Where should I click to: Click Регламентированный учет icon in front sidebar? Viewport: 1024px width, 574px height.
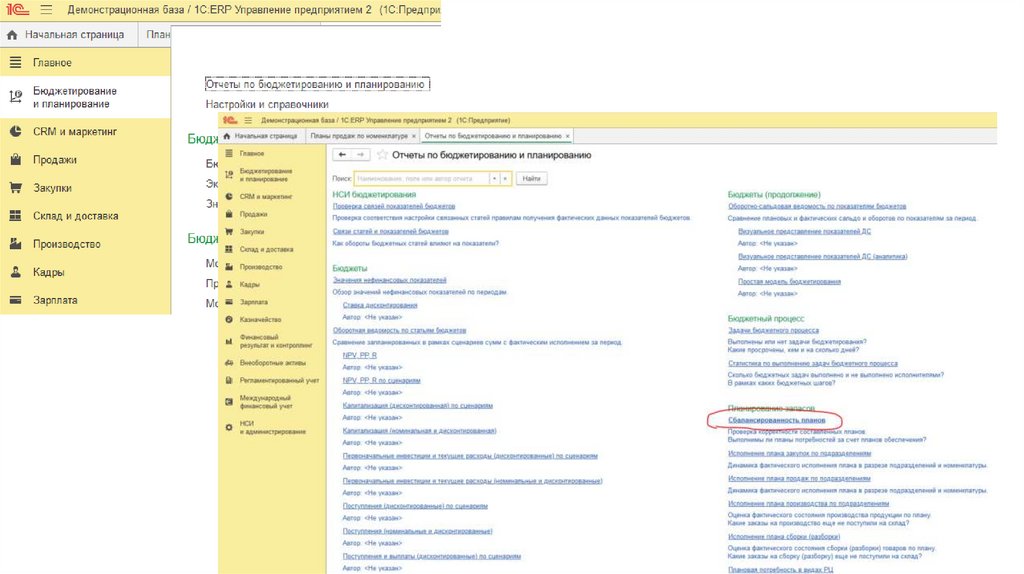[229, 380]
